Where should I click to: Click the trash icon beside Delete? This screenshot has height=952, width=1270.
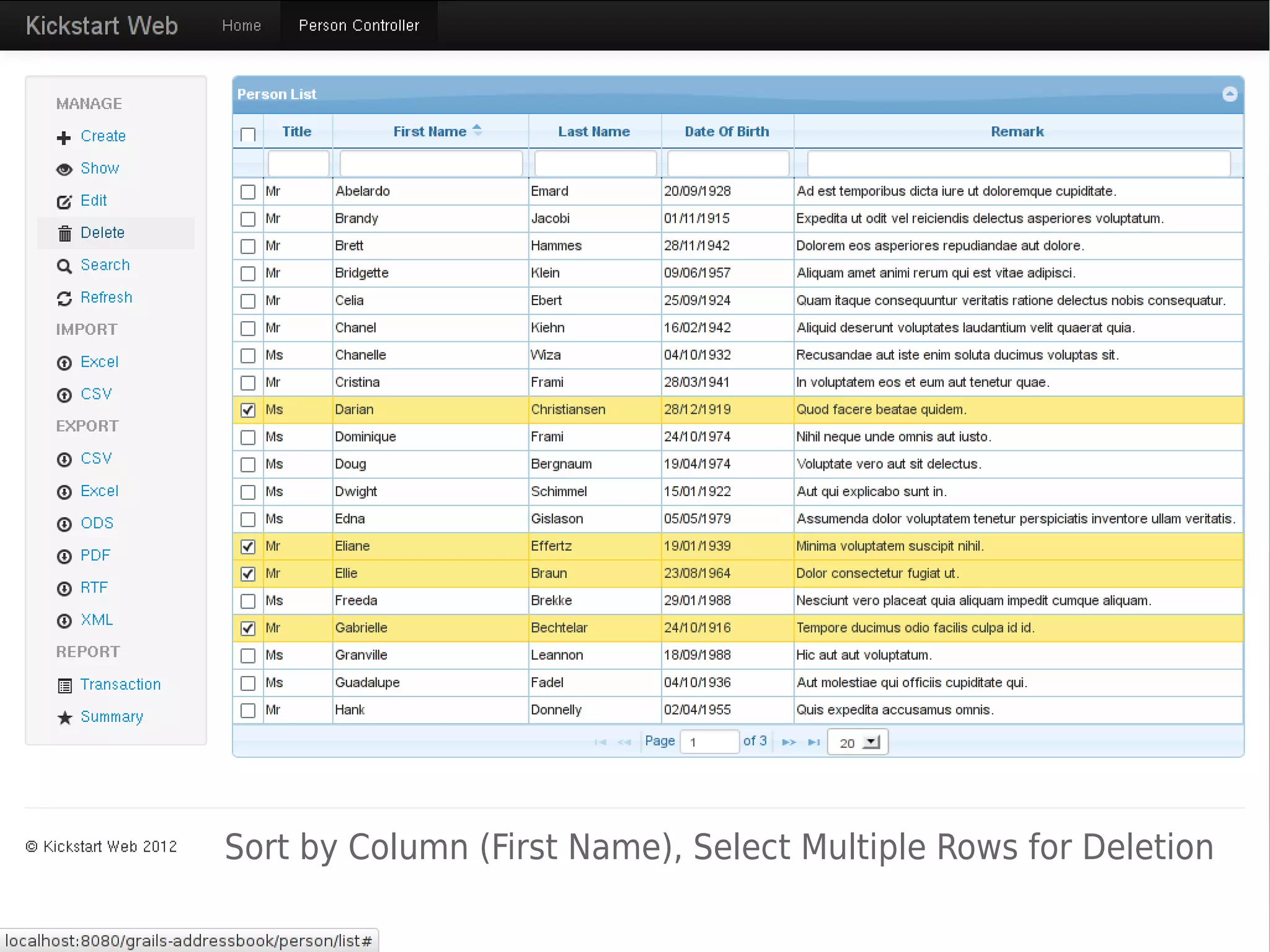point(64,234)
